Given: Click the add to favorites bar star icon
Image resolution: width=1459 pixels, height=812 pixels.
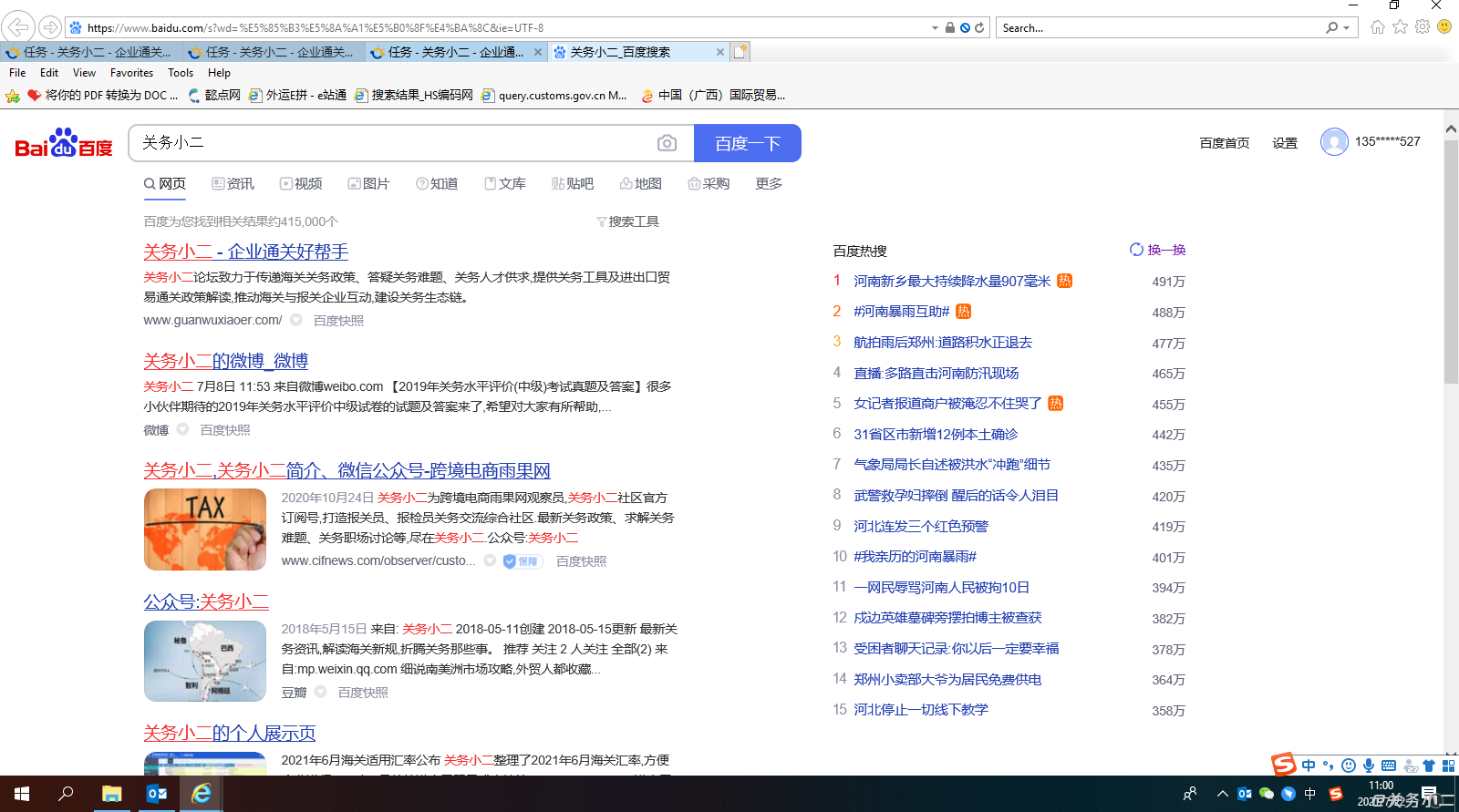Looking at the screenshot, I should pyautogui.click(x=13, y=95).
